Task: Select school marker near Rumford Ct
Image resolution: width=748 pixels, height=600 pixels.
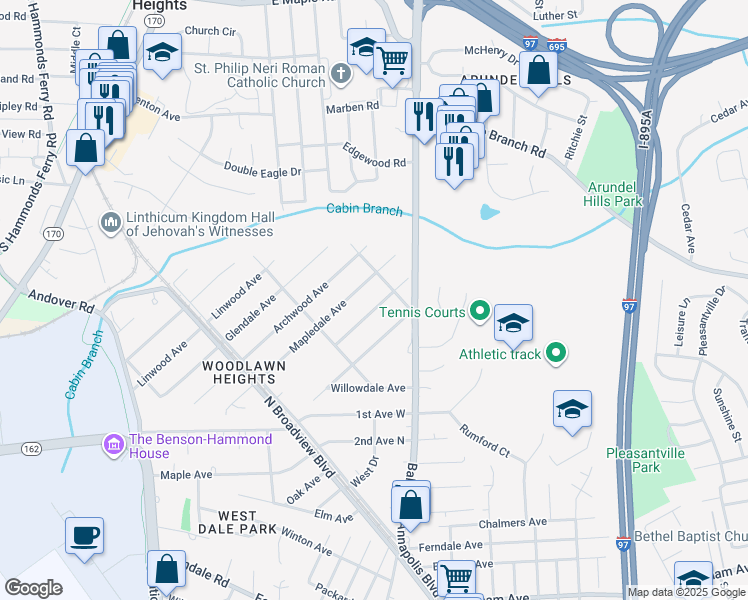Action: coord(572,410)
